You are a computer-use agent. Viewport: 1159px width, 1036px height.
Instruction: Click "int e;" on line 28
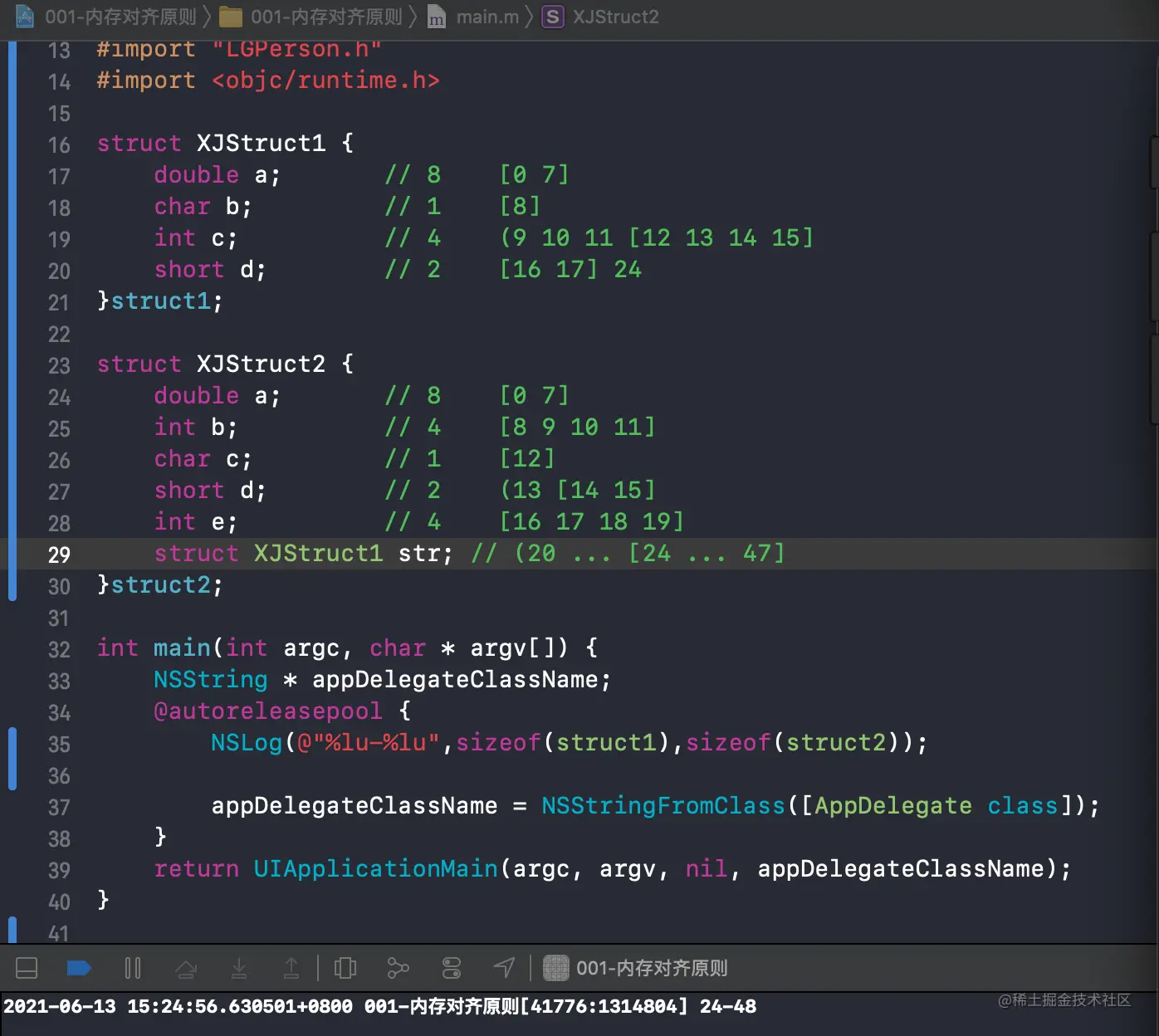point(196,522)
